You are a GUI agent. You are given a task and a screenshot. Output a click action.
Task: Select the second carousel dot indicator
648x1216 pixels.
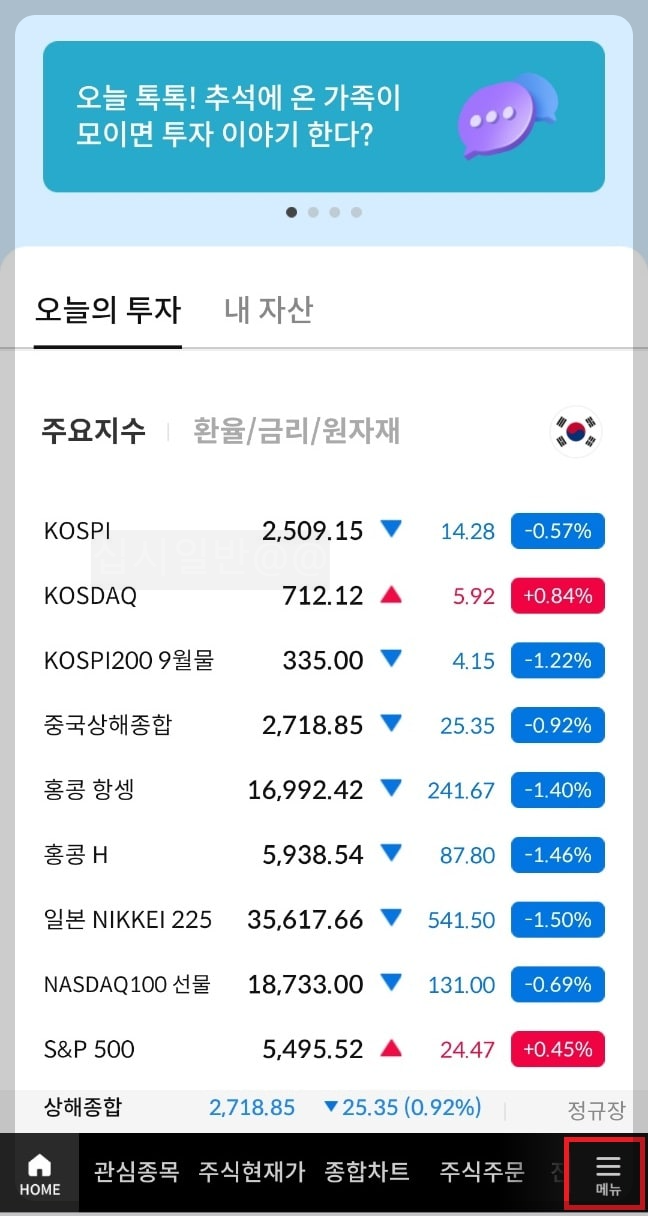coord(313,212)
